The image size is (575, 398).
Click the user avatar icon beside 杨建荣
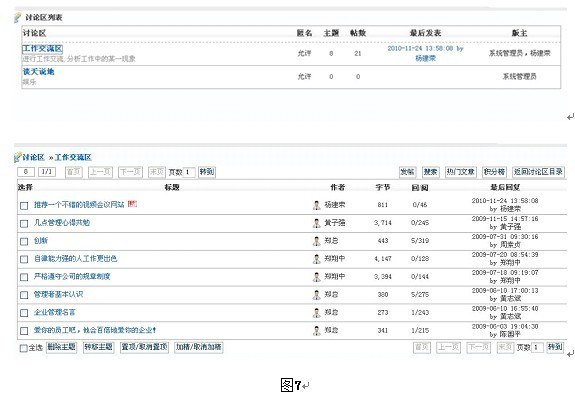(x=316, y=205)
